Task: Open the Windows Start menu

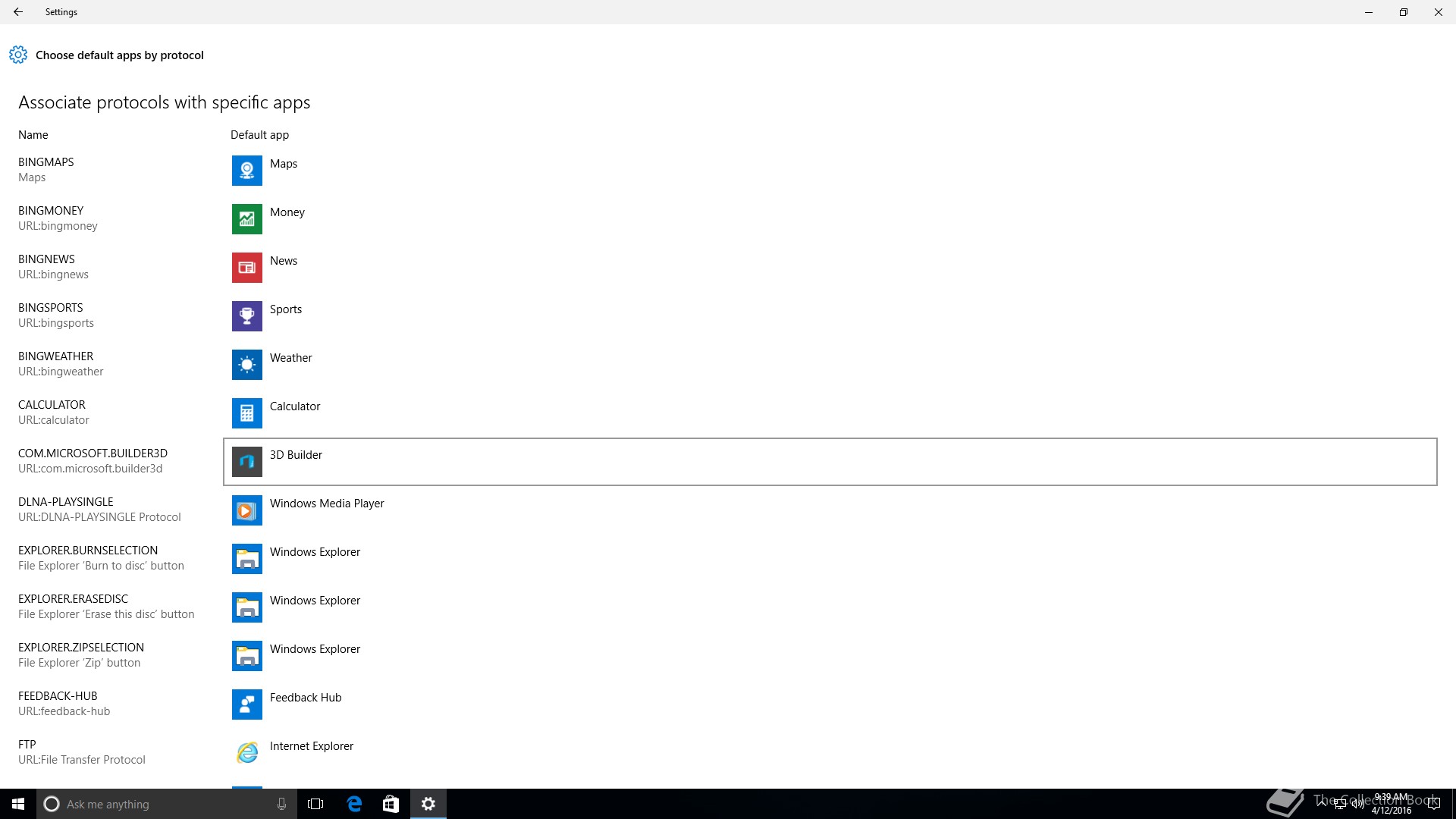Action: point(18,804)
